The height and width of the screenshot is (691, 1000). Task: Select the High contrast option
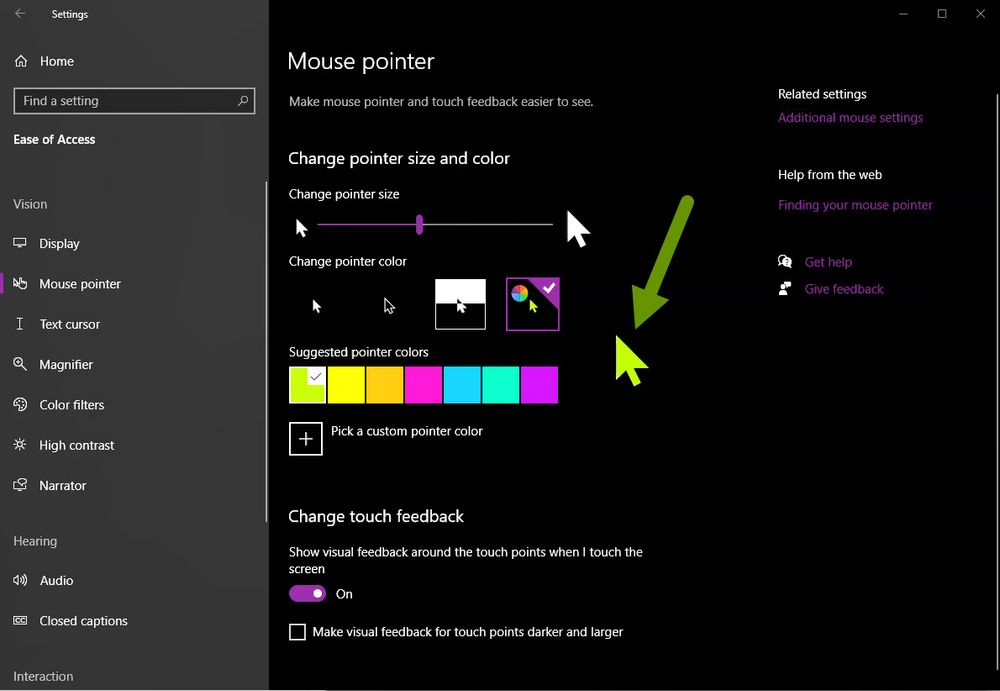pyautogui.click(x=75, y=445)
